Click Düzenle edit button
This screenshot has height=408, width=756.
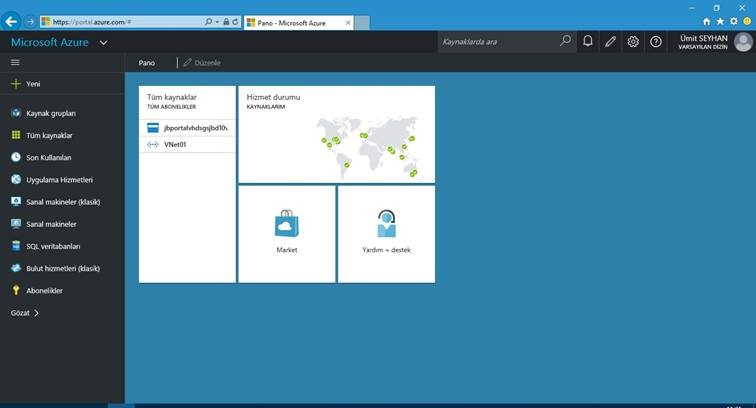(202, 63)
